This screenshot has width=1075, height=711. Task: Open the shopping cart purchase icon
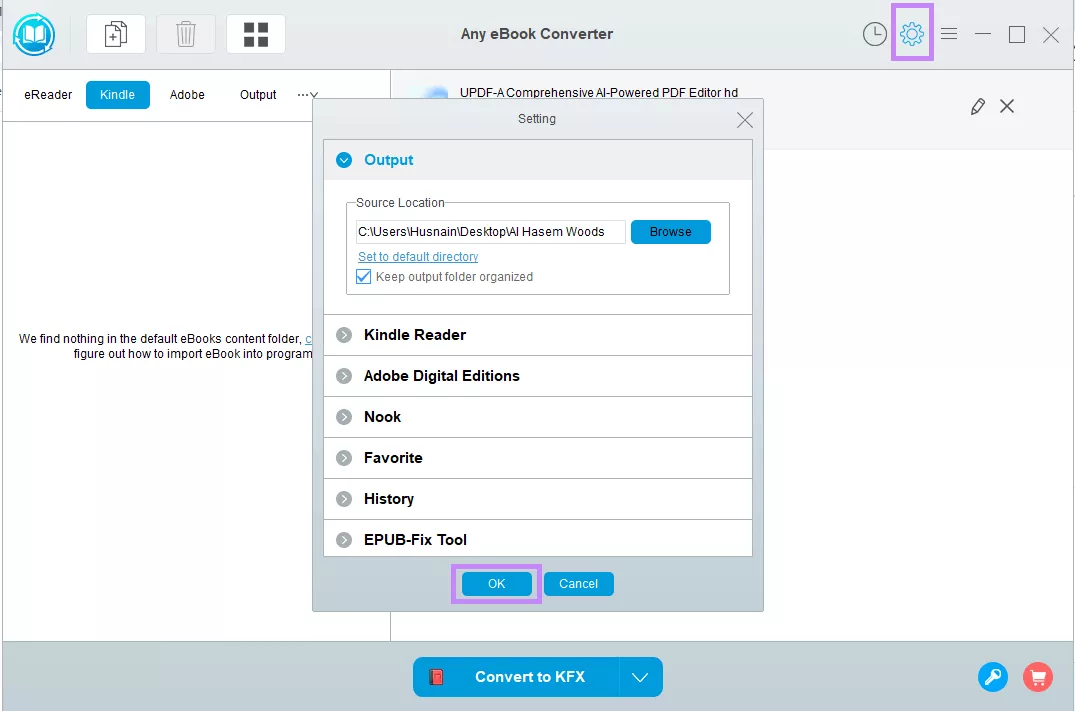point(1037,677)
